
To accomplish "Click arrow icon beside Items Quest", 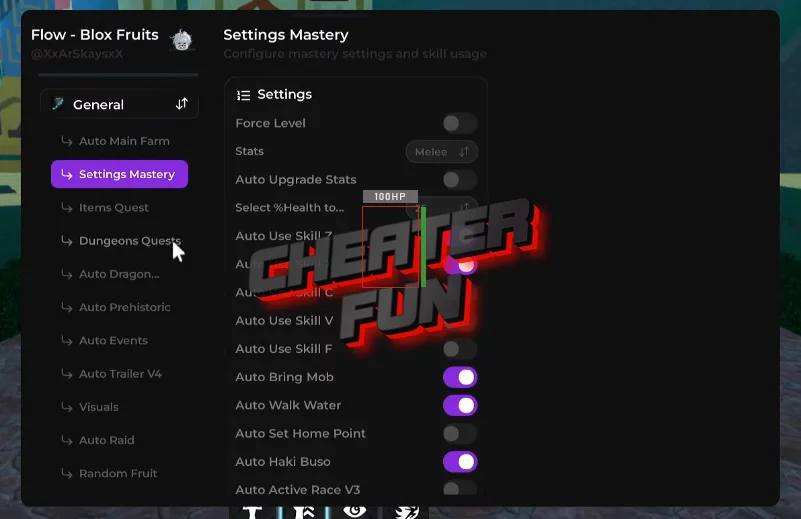I will point(66,207).
